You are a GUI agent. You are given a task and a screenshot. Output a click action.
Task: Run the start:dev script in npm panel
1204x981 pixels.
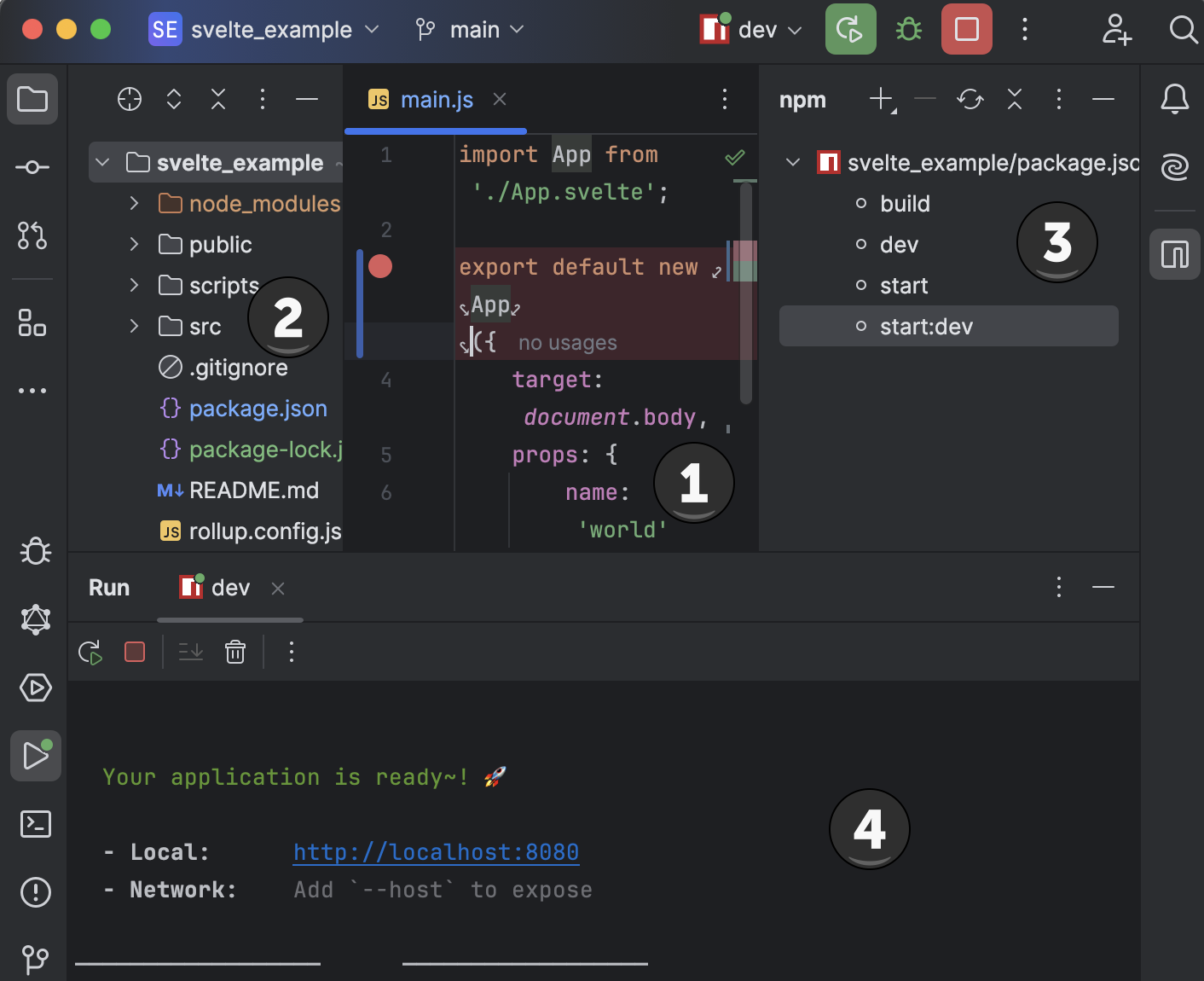pyautogui.click(x=927, y=326)
